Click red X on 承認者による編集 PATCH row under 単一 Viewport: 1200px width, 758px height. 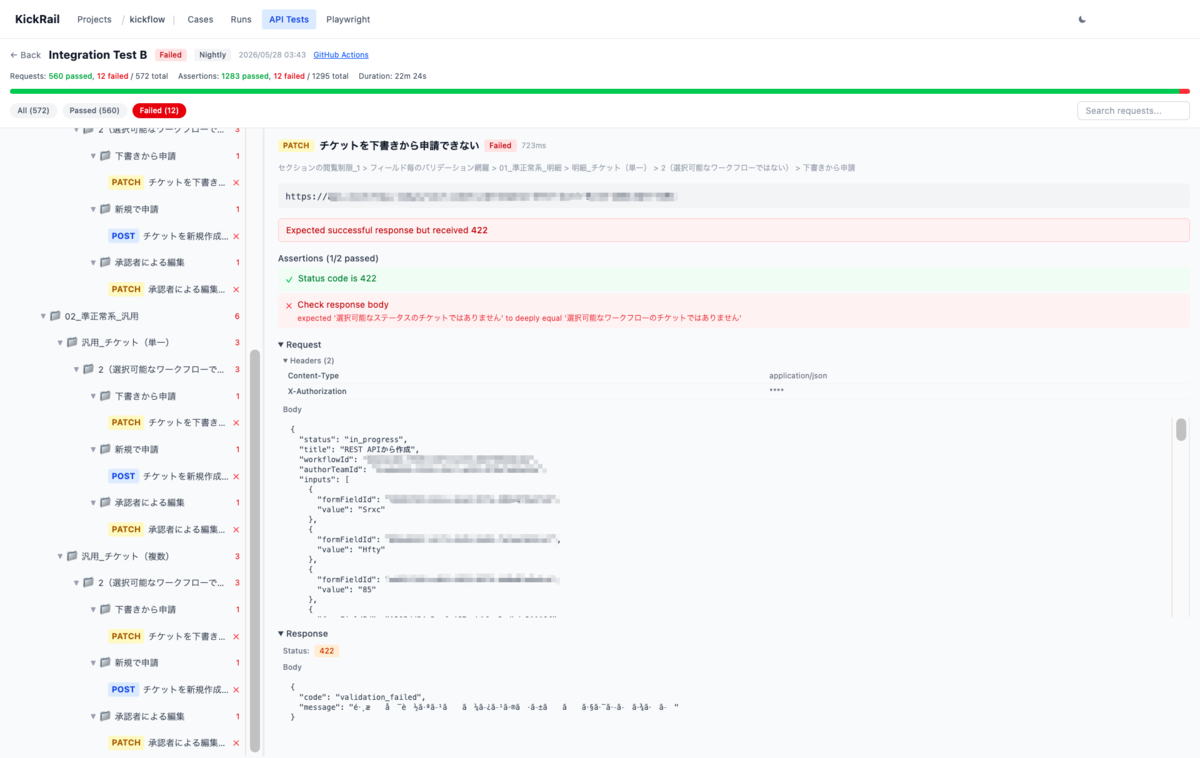click(236, 530)
